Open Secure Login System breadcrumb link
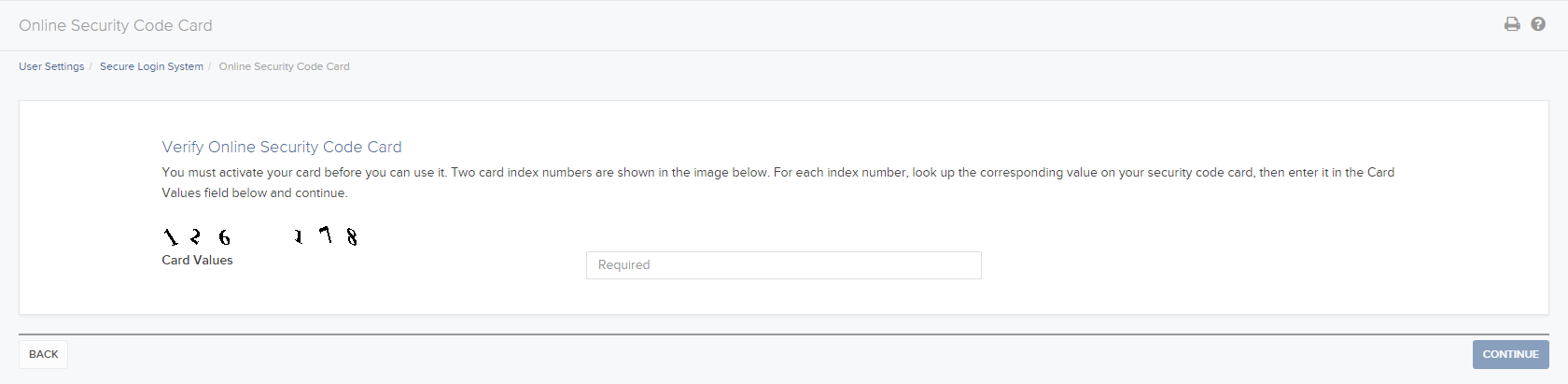 (x=151, y=66)
